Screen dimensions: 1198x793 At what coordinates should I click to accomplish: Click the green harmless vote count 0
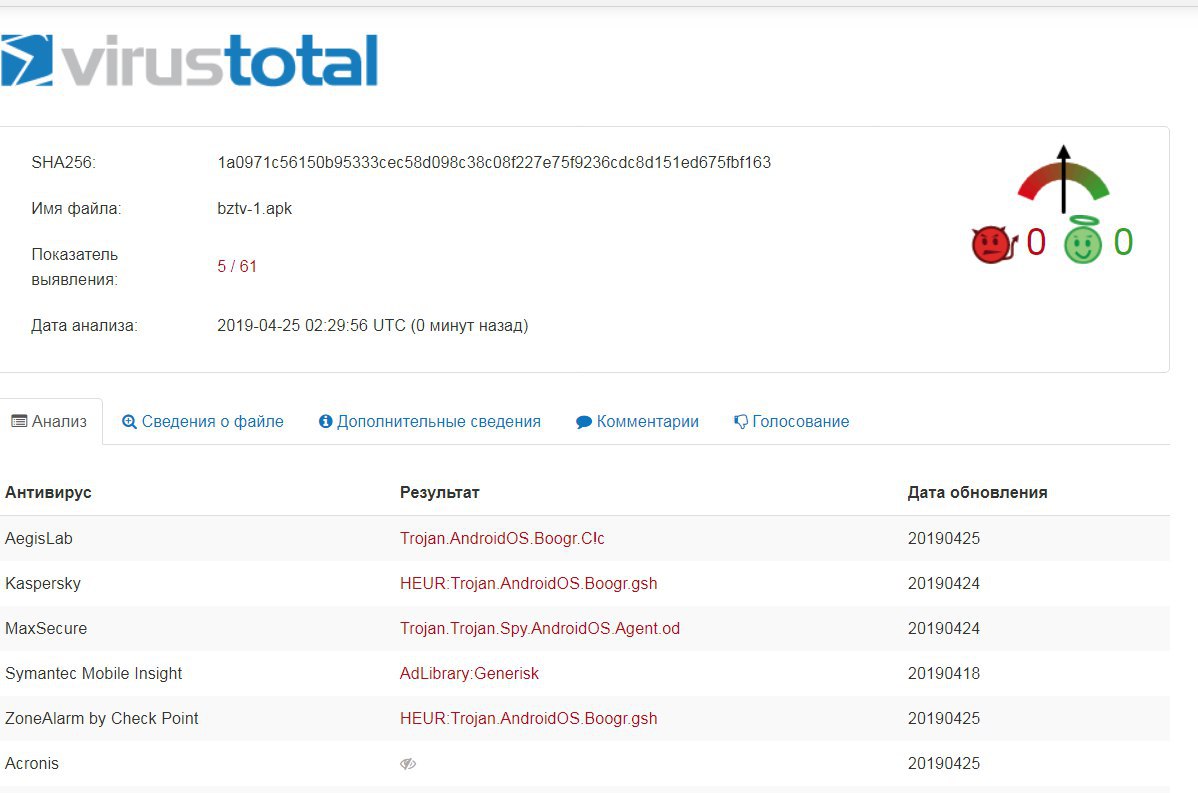click(1123, 242)
